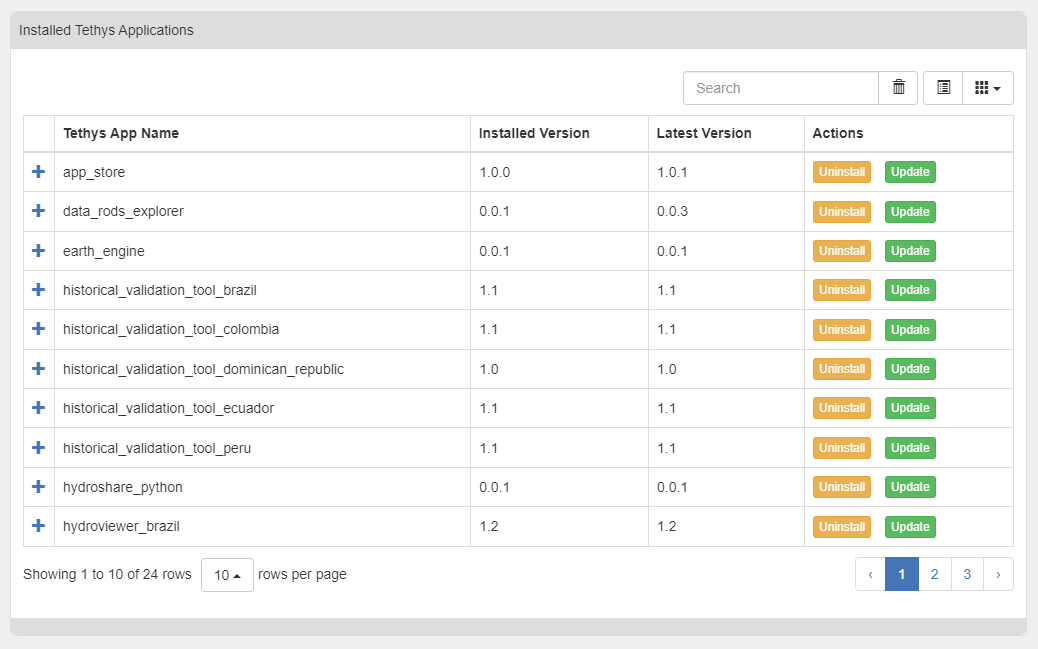The width and height of the screenshot is (1038, 649).
Task: Expand details for earth_engine row
Action: (38, 250)
